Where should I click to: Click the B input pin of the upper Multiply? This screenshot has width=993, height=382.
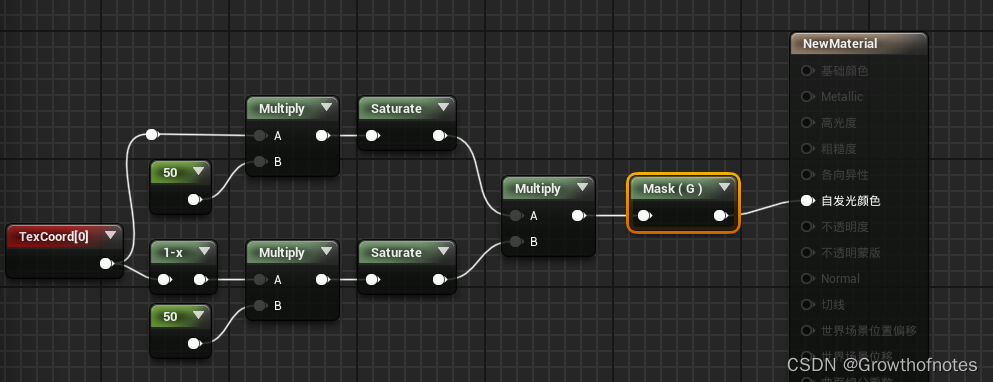260,162
